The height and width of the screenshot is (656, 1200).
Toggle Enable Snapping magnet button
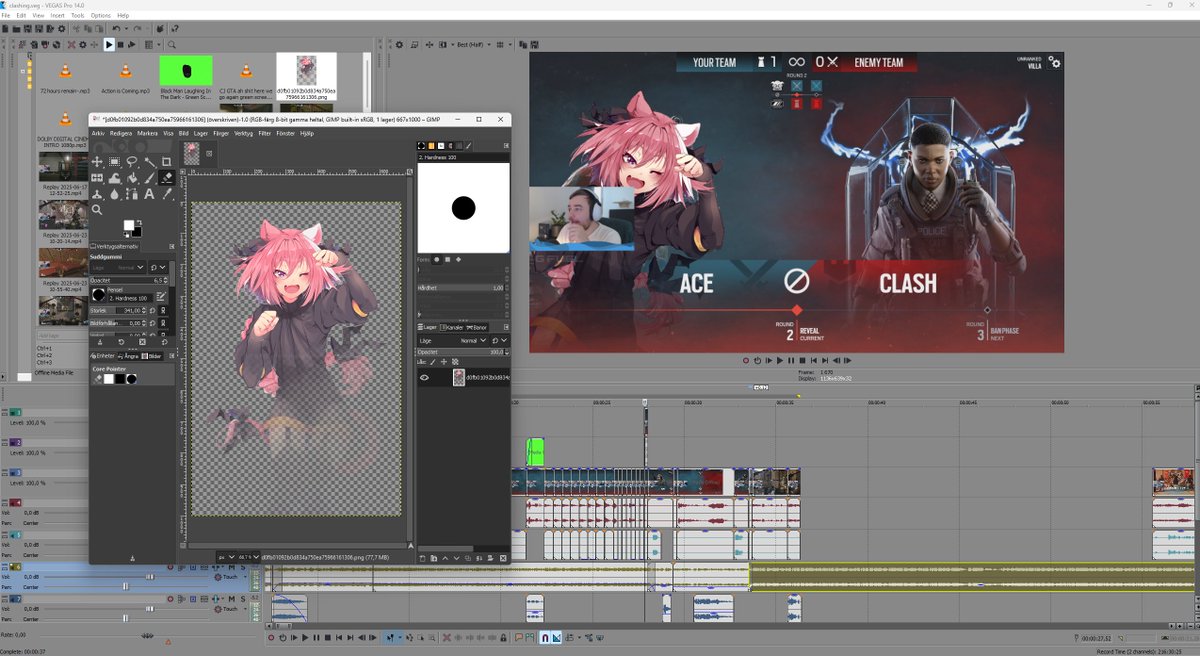tap(545, 637)
